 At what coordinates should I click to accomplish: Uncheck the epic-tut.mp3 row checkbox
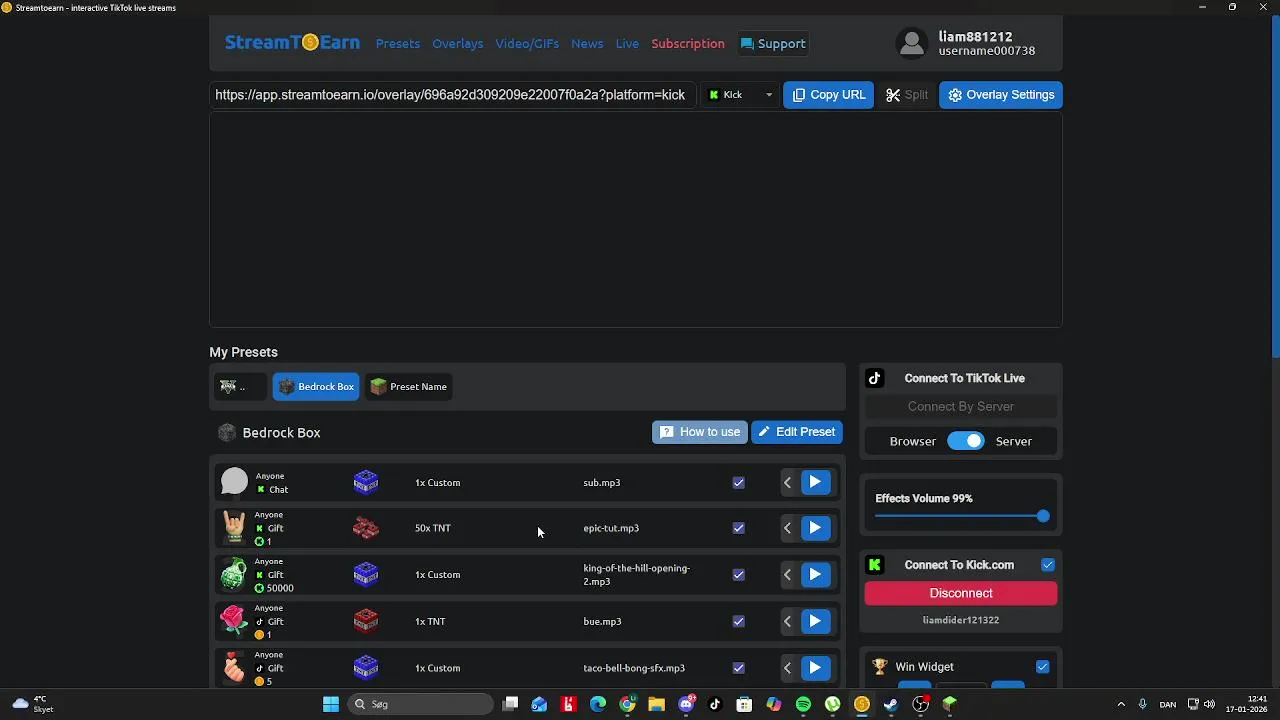[738, 528]
